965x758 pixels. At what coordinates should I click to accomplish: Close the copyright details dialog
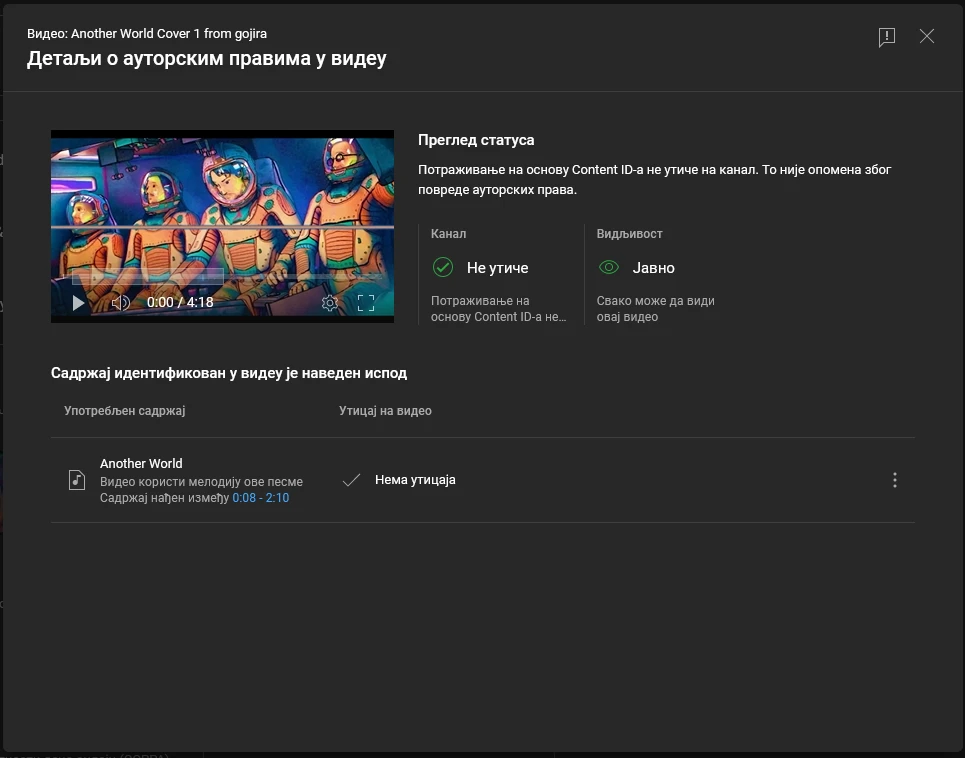(x=927, y=36)
